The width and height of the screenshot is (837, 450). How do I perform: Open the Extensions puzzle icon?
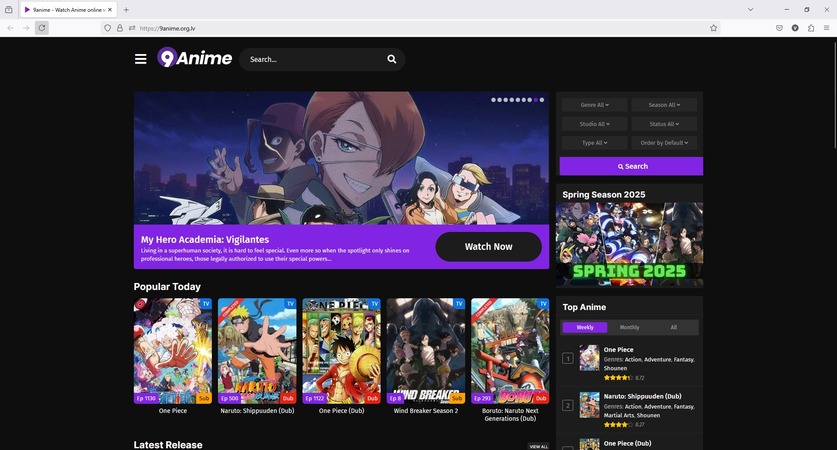(x=810, y=28)
